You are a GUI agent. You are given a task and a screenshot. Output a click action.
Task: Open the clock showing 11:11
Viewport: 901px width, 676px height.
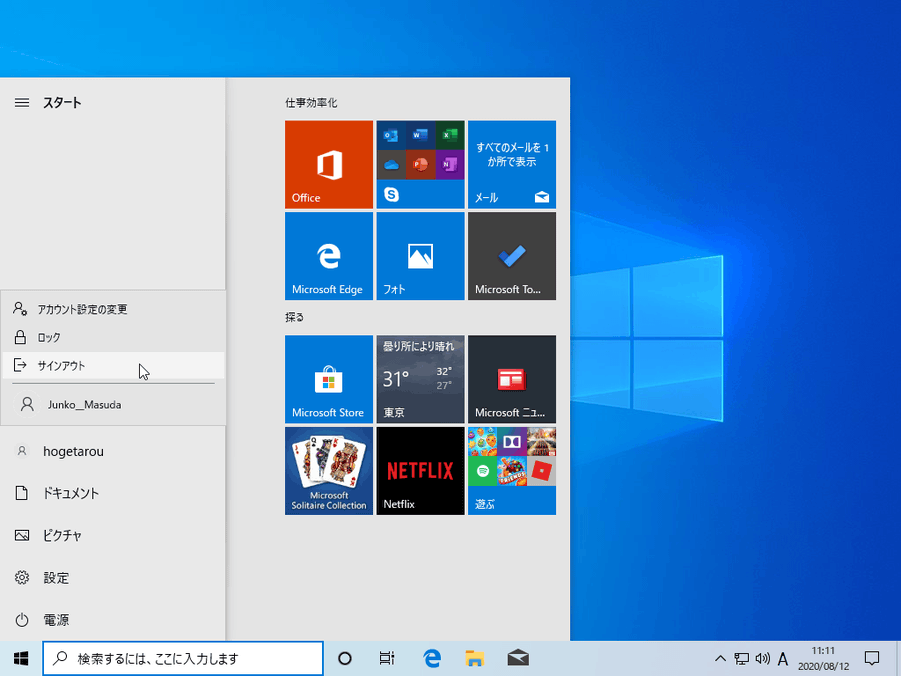tap(823, 659)
